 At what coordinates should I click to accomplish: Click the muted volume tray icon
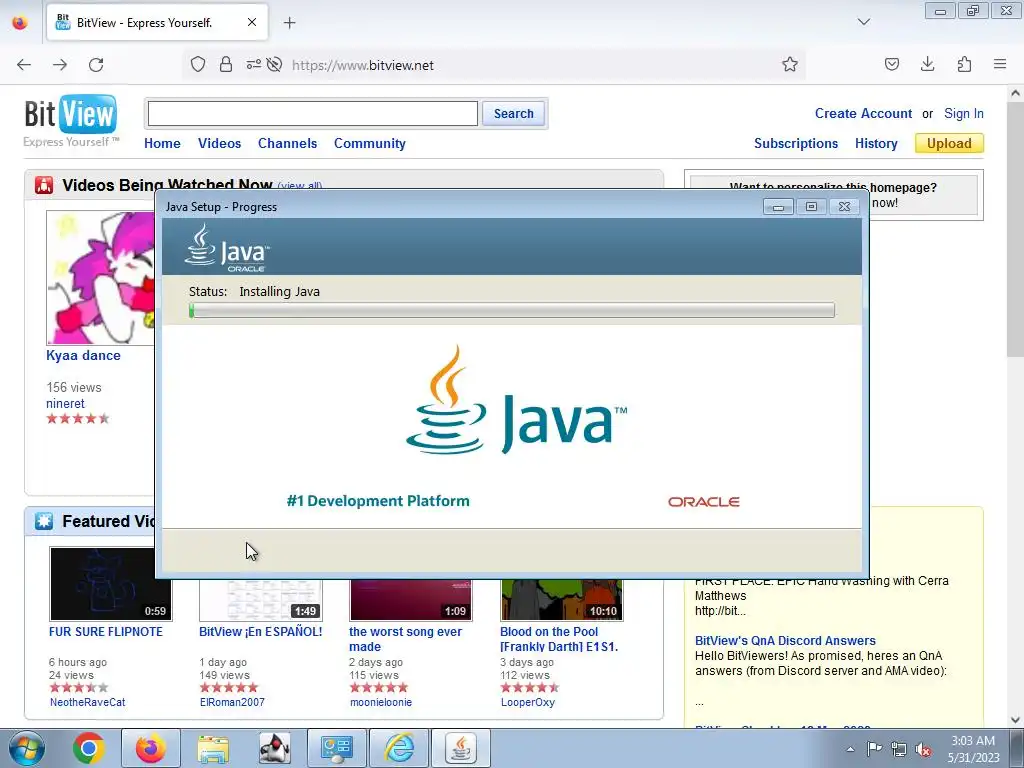click(x=923, y=749)
